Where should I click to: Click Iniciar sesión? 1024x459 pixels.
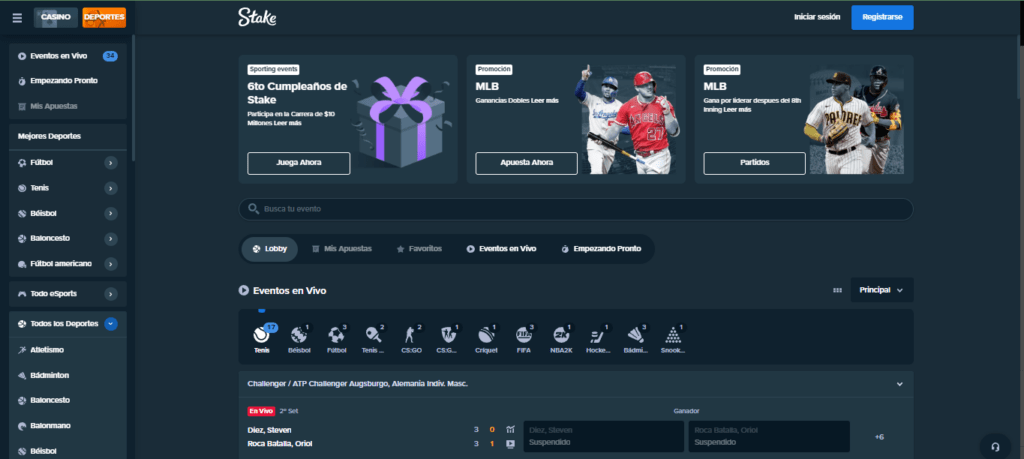pos(817,18)
